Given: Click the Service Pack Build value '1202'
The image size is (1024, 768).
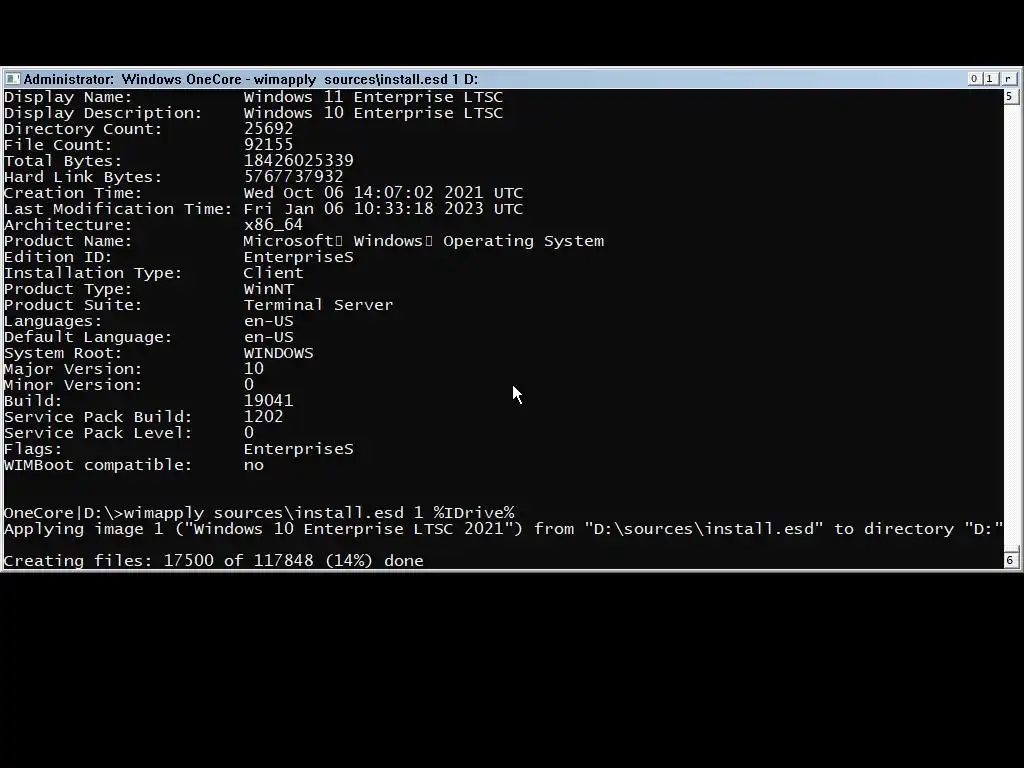Looking at the screenshot, I should [x=263, y=417].
